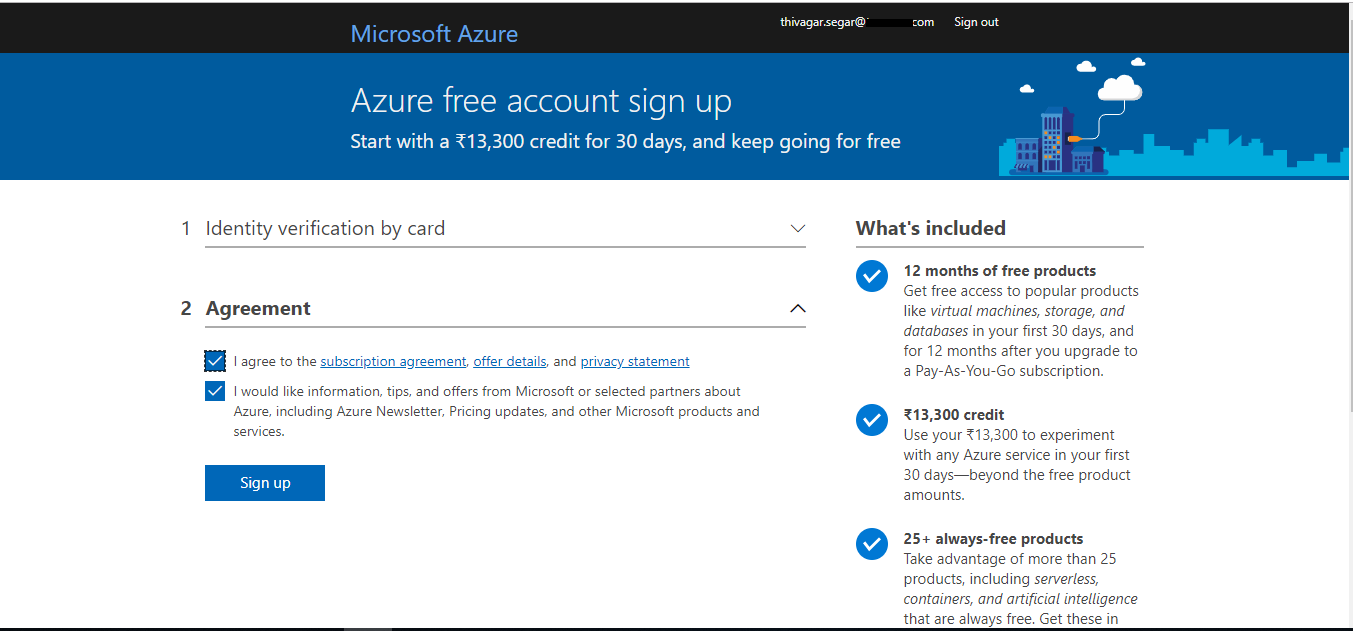Open the offer details link
1353x631 pixels.
[x=510, y=362]
